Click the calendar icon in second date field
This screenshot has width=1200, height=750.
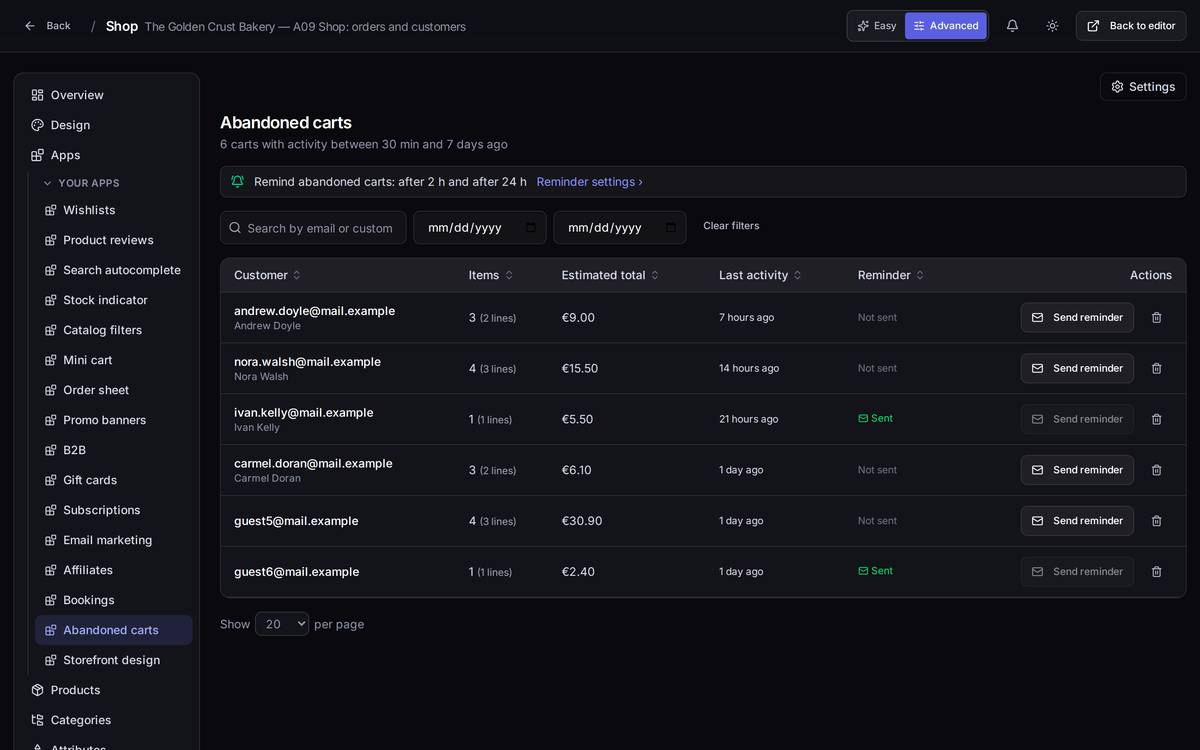[670, 228]
